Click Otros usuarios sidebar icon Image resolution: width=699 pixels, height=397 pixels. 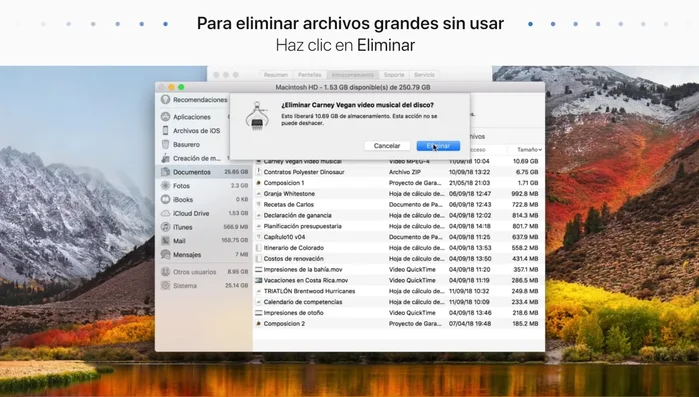point(165,272)
